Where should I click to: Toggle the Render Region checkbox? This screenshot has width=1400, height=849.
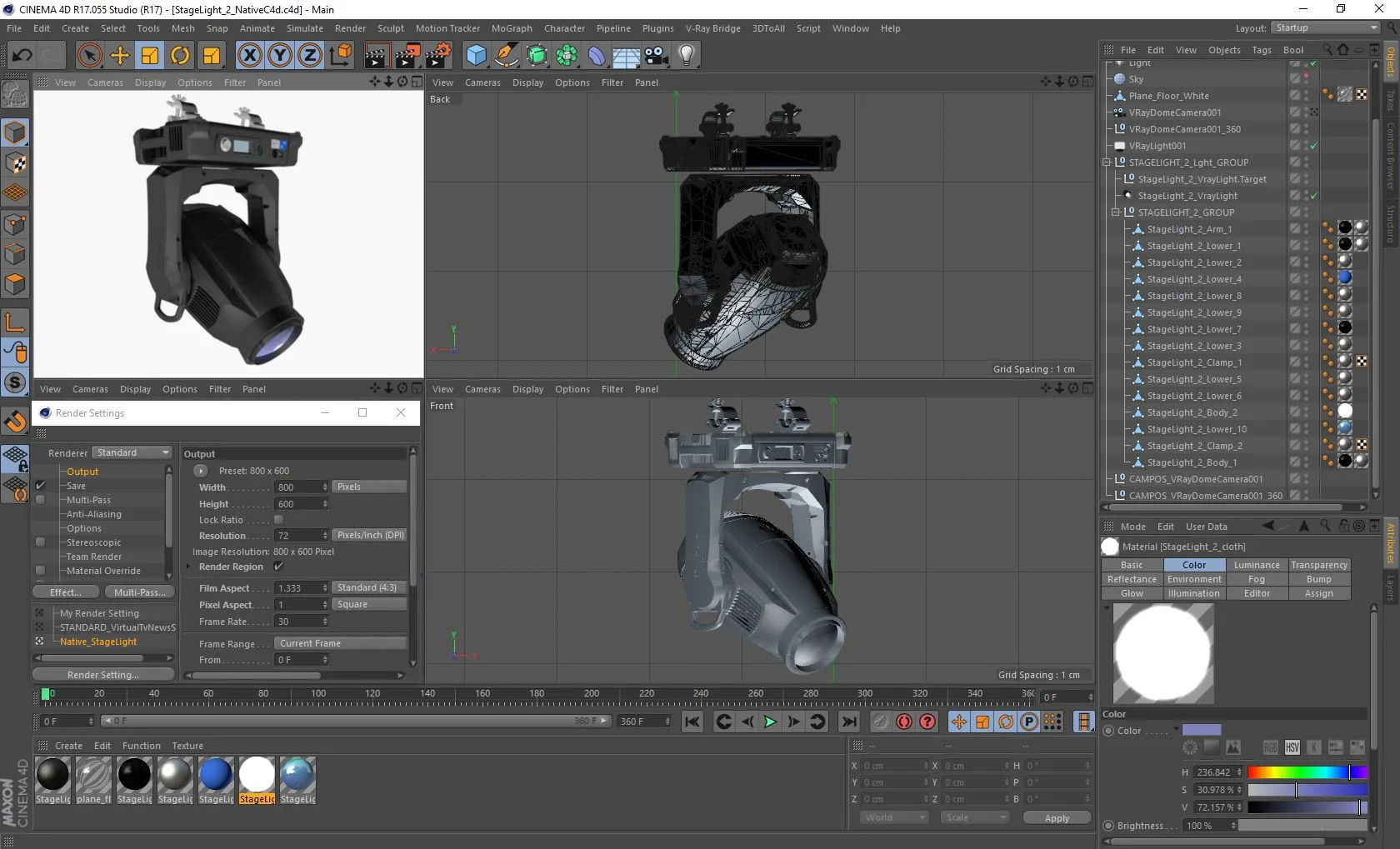point(279,567)
